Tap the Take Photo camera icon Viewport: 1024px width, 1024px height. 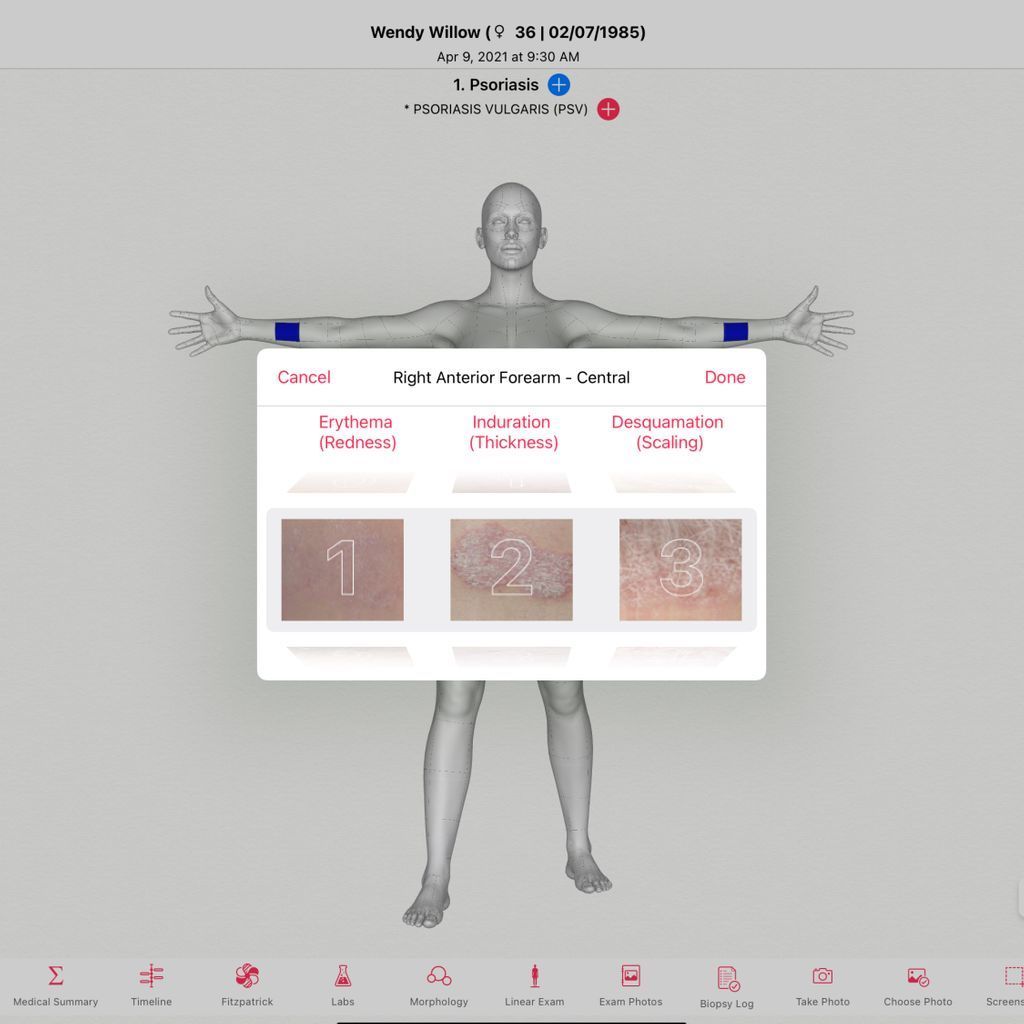pos(822,976)
